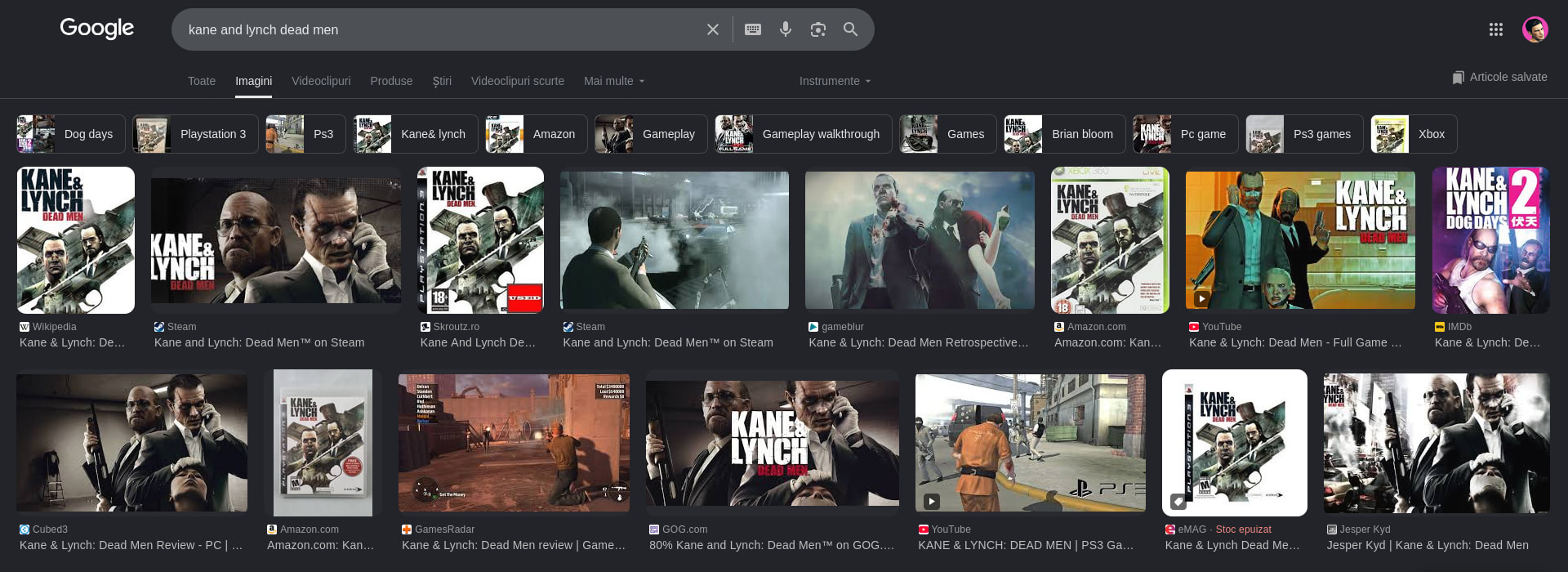Open the Google apps grid
Image resolution: width=1568 pixels, height=572 pixels.
tap(1495, 29)
